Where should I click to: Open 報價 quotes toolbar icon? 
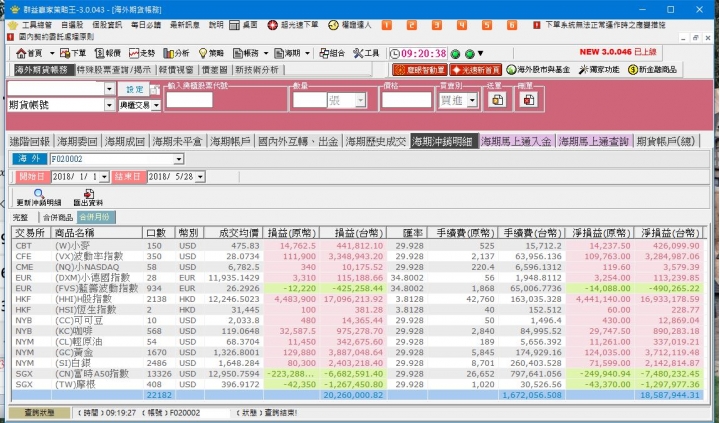tap(99, 53)
